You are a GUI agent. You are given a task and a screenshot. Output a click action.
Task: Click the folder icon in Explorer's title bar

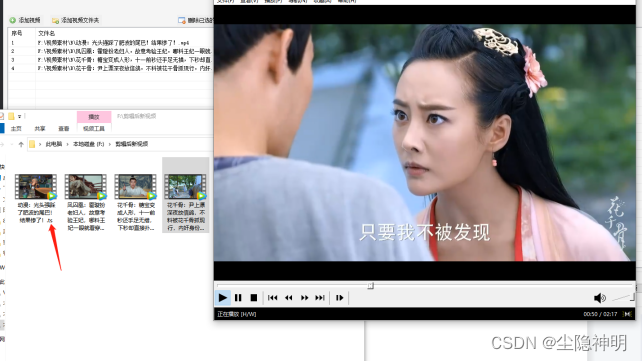11,116
